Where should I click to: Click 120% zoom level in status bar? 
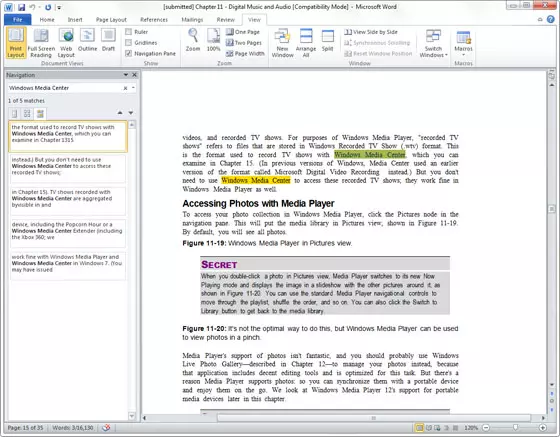tap(471, 427)
